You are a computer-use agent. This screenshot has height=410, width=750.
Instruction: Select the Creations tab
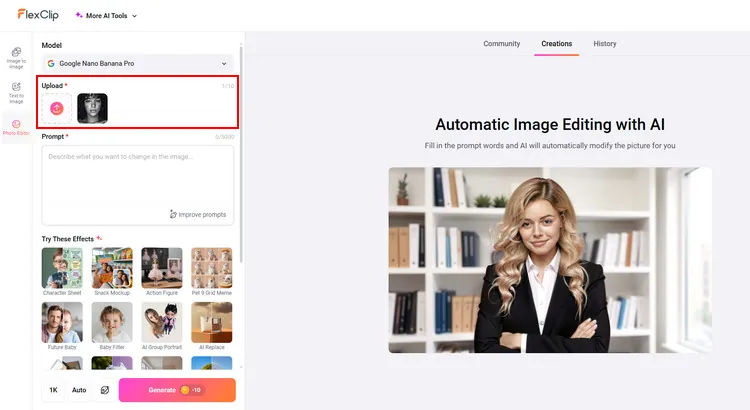point(556,44)
